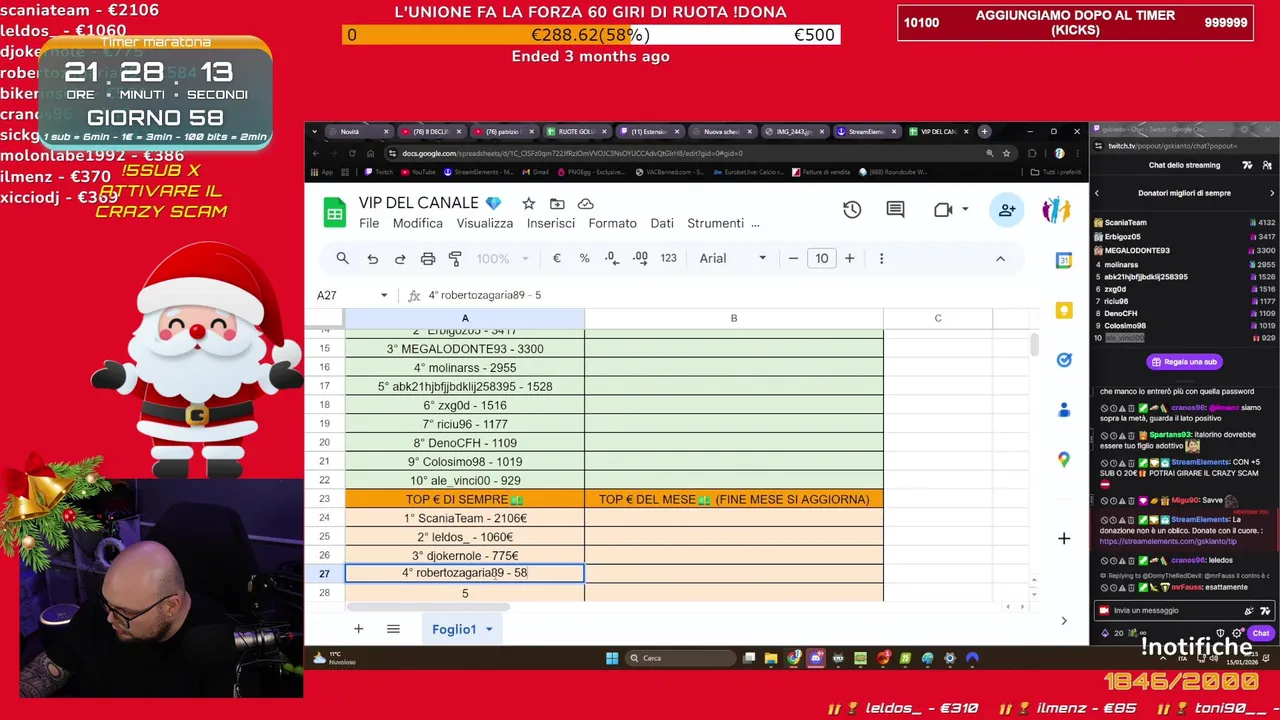Open Google Maps in the side panel
The image size is (1280, 720).
pyautogui.click(x=1064, y=460)
